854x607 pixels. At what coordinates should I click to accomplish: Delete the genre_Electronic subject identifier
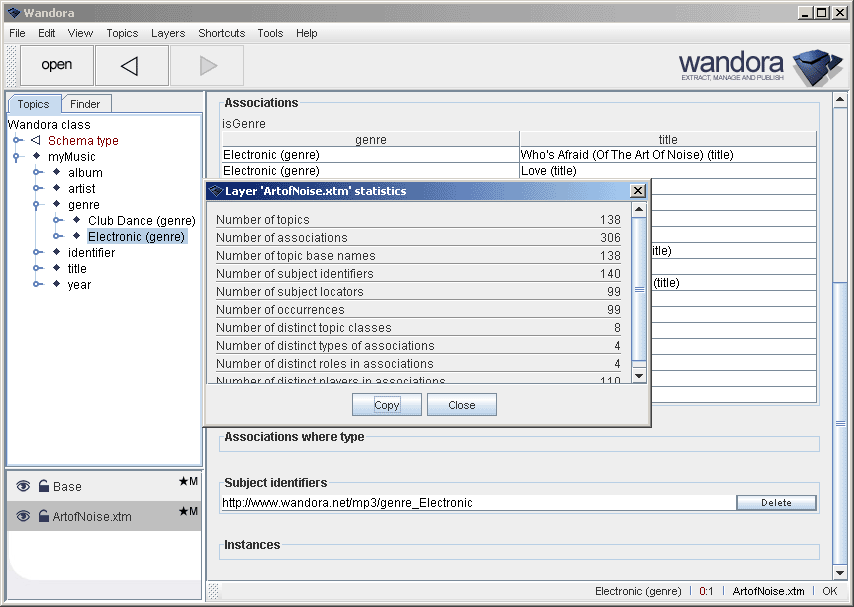[776, 503]
